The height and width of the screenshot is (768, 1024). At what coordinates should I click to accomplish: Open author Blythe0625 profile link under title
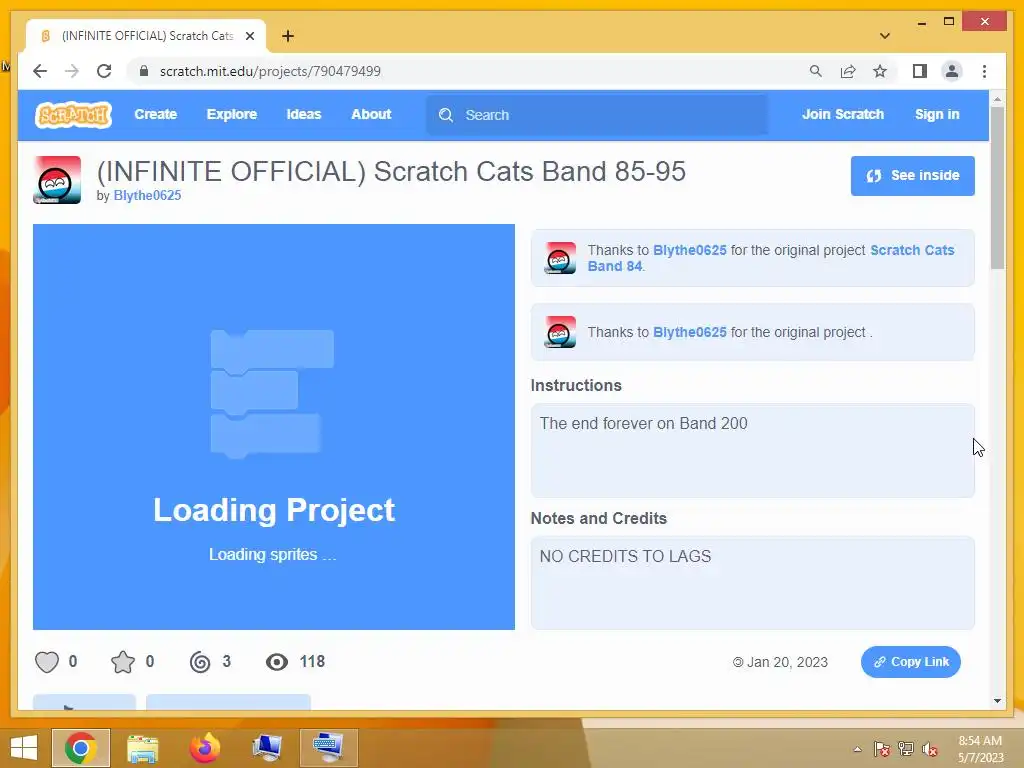(147, 195)
